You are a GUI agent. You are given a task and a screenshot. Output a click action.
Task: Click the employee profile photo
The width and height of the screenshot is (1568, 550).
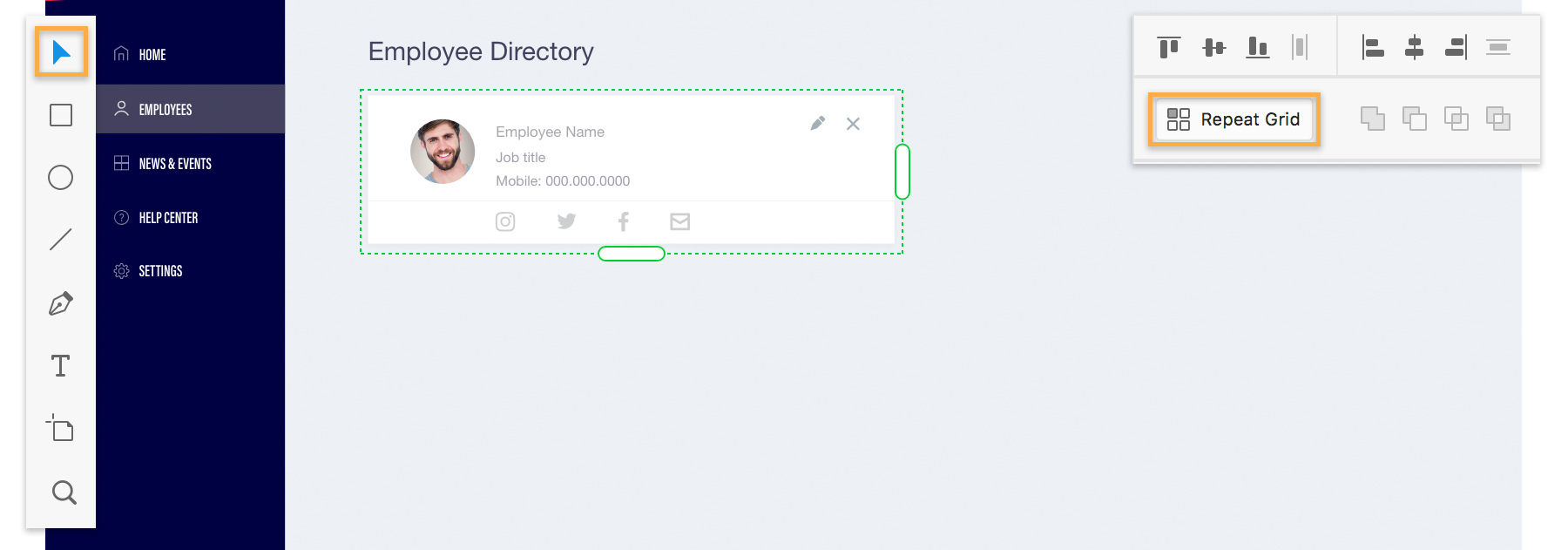pos(443,152)
